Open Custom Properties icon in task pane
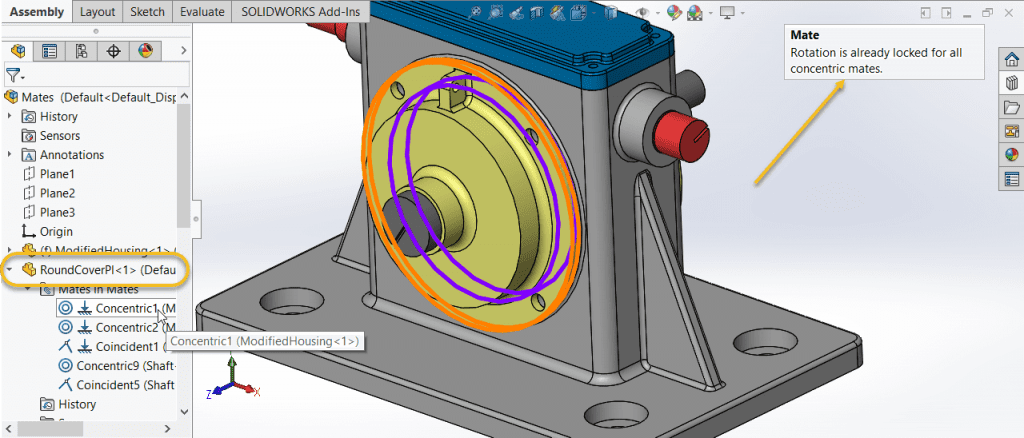Image resolution: width=1024 pixels, height=438 pixels. [x=1011, y=179]
